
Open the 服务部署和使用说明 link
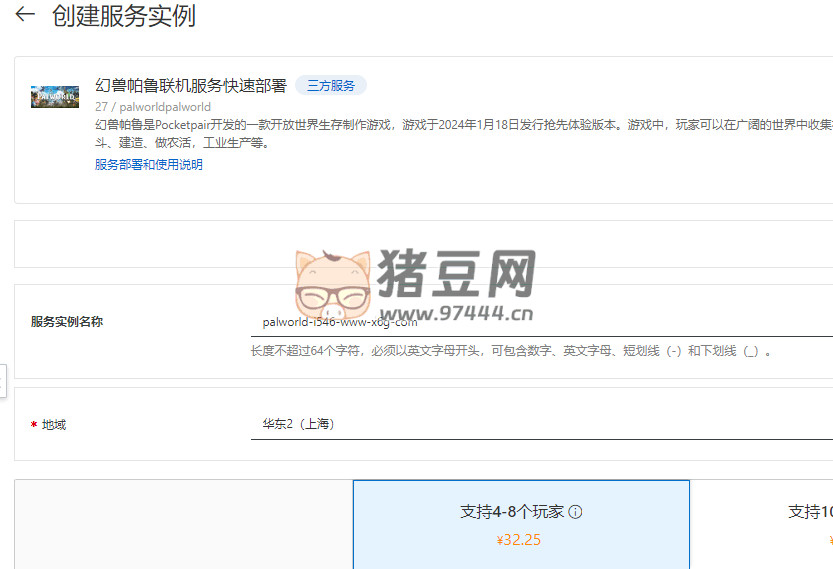click(149, 165)
